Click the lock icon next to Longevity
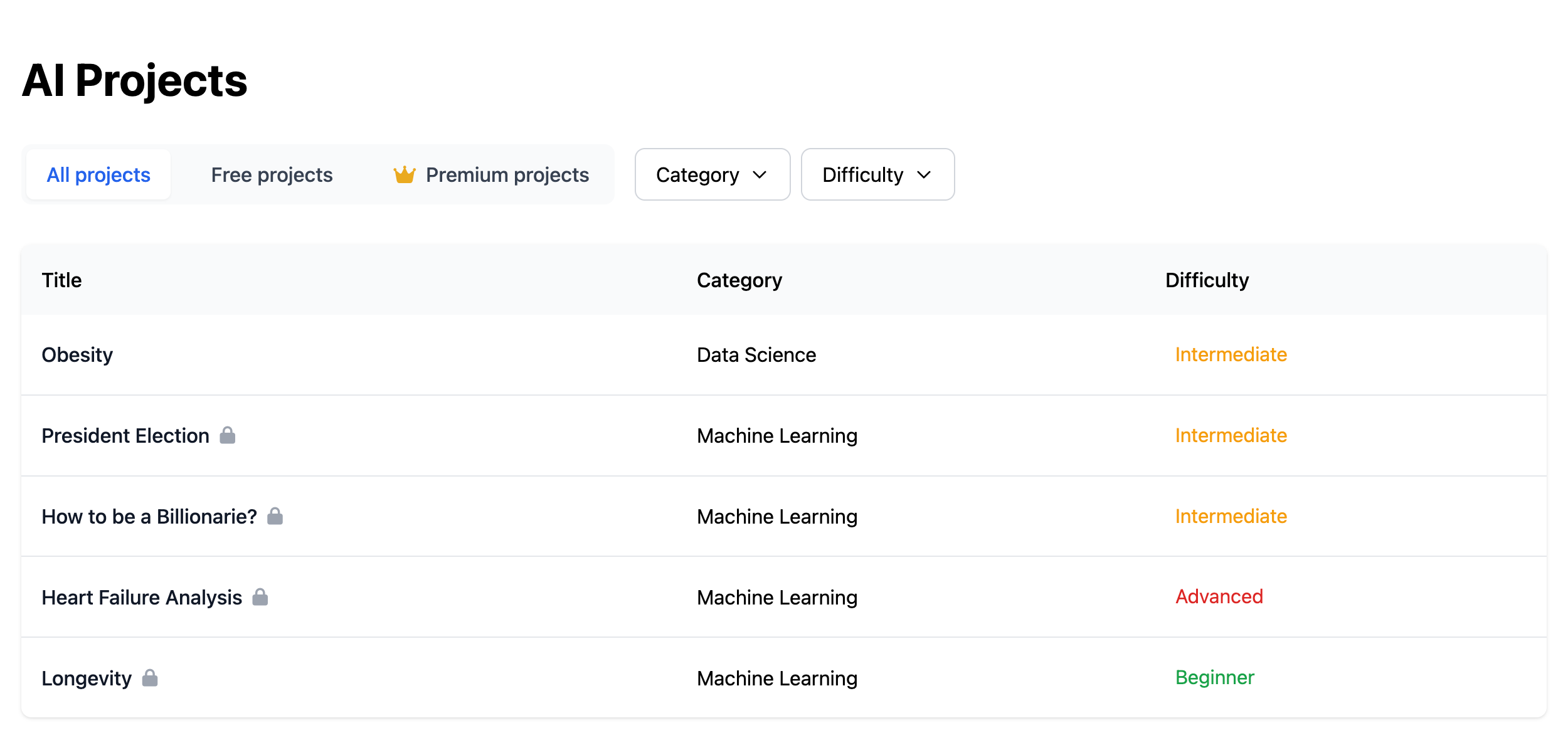The height and width of the screenshot is (750, 1568). [x=150, y=678]
